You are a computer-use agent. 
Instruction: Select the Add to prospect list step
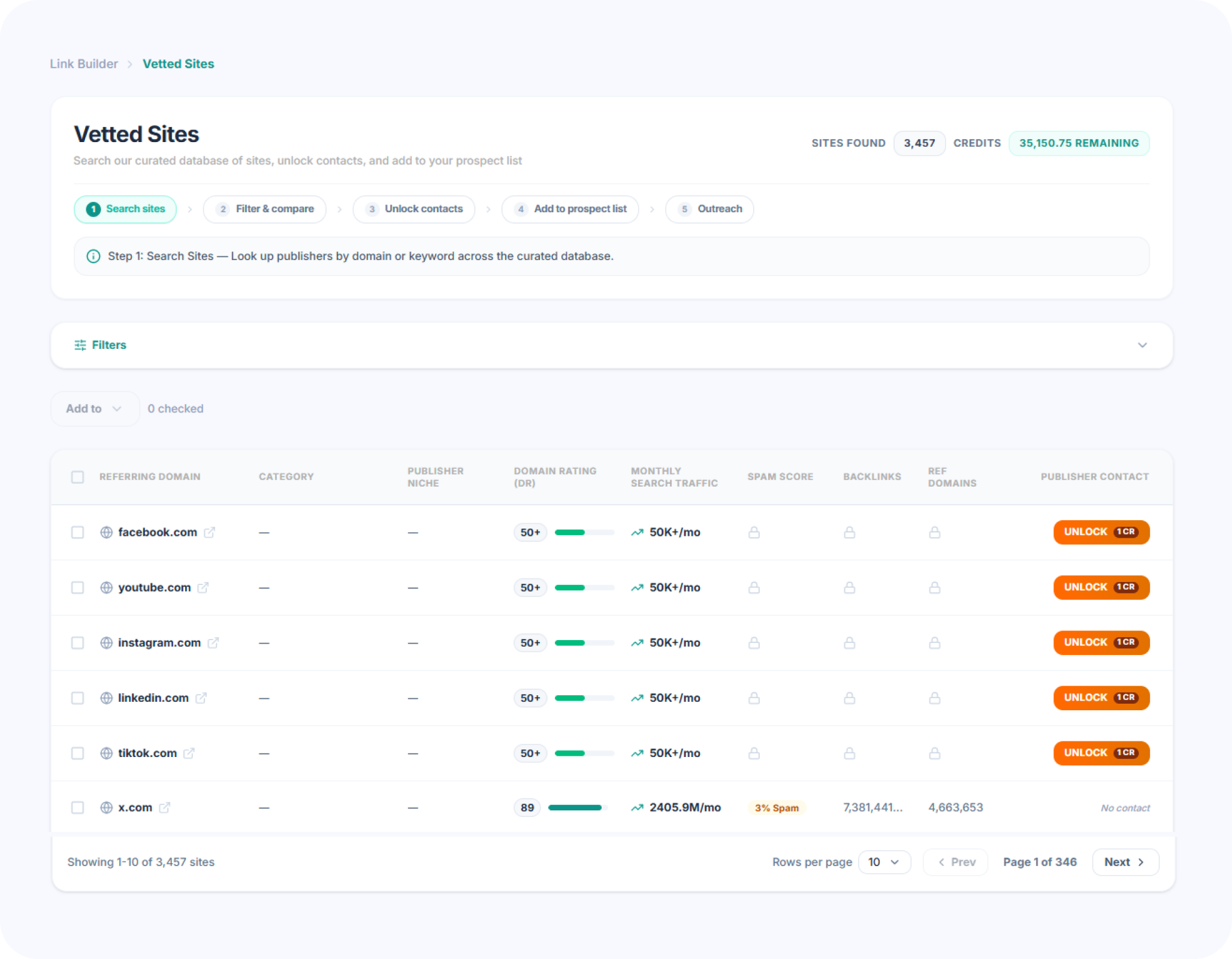(570, 209)
